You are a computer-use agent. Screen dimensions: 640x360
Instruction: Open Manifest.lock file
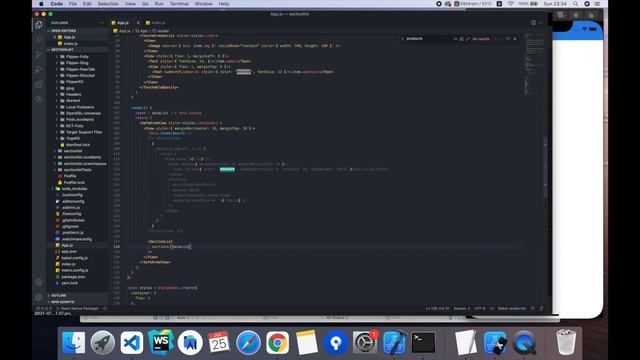(78, 145)
